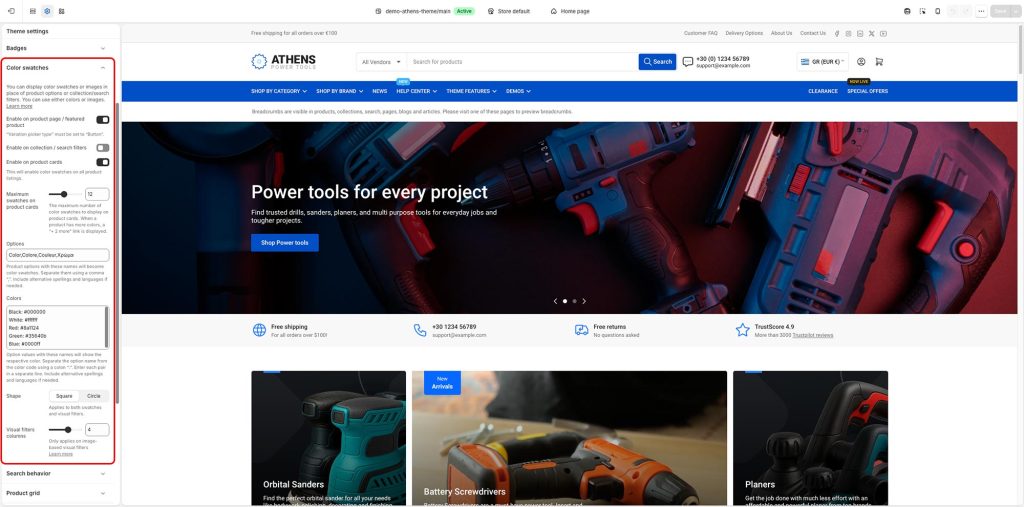
Task: Open the Shop by Category menu
Action: point(278,91)
